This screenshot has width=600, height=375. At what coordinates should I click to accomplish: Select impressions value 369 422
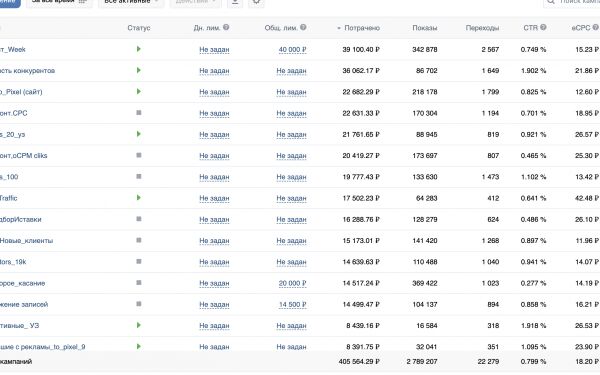click(425, 283)
